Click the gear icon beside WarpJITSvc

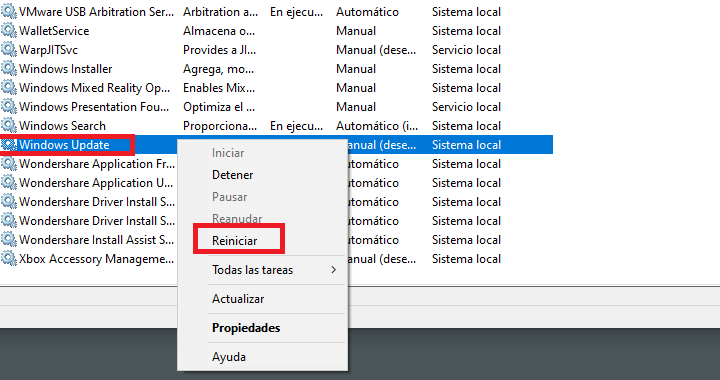tap(9, 50)
